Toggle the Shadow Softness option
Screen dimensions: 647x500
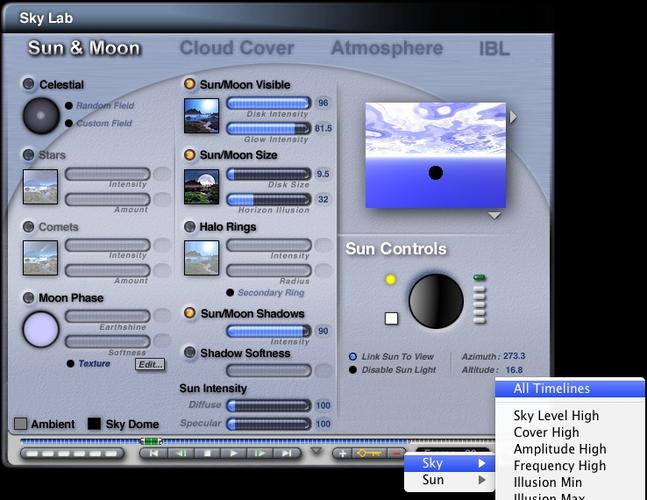coord(189,353)
